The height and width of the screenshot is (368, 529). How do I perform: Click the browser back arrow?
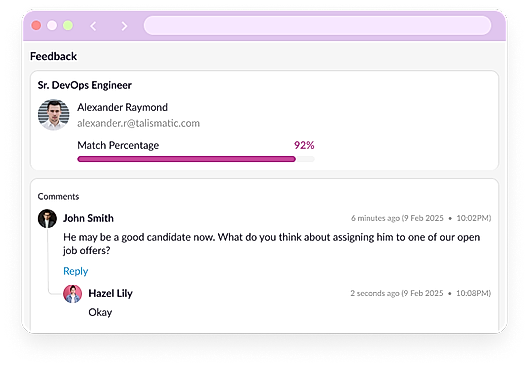pyautogui.click(x=93, y=26)
